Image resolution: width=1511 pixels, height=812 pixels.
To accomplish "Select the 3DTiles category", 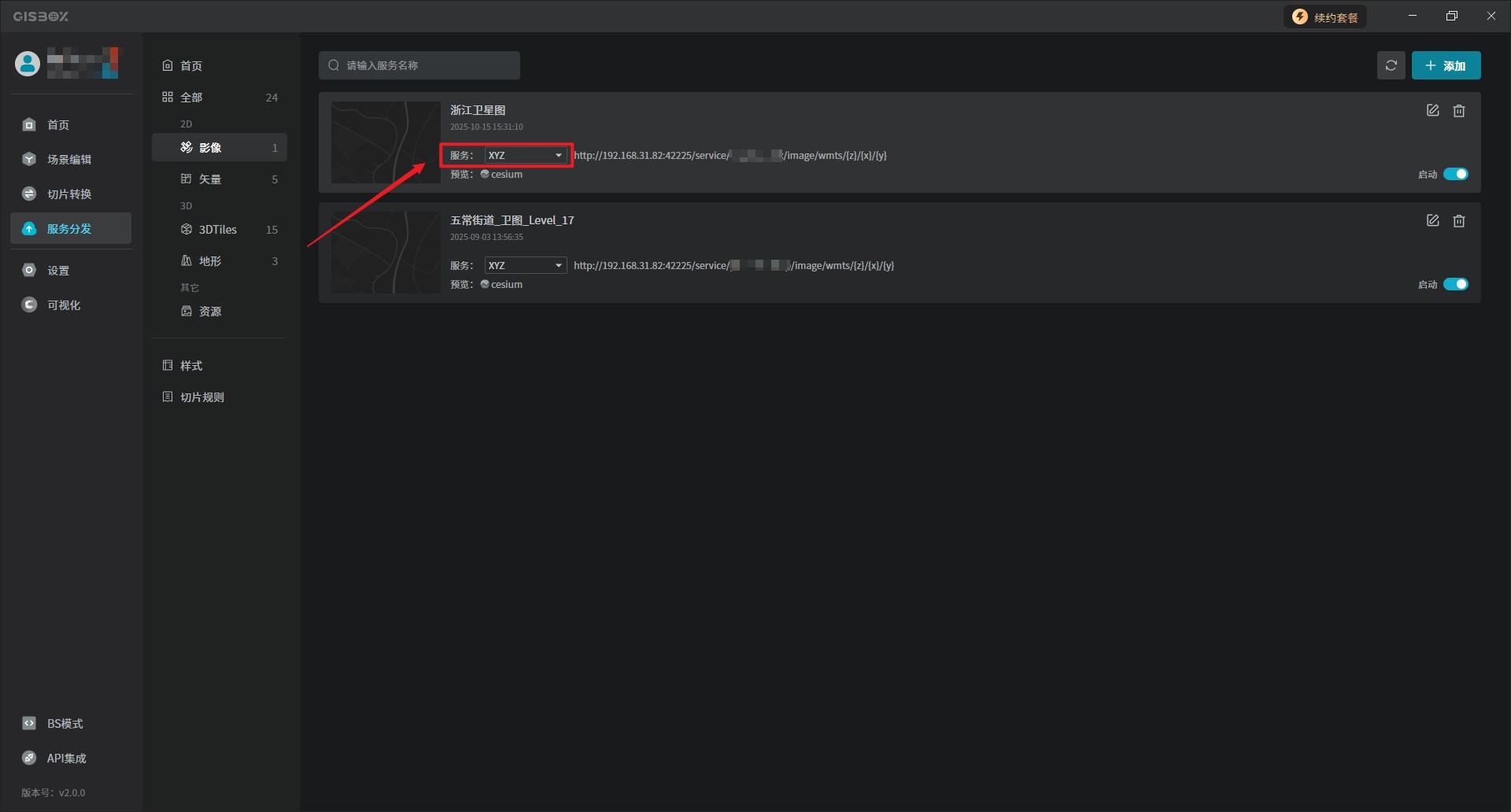I will [x=218, y=230].
